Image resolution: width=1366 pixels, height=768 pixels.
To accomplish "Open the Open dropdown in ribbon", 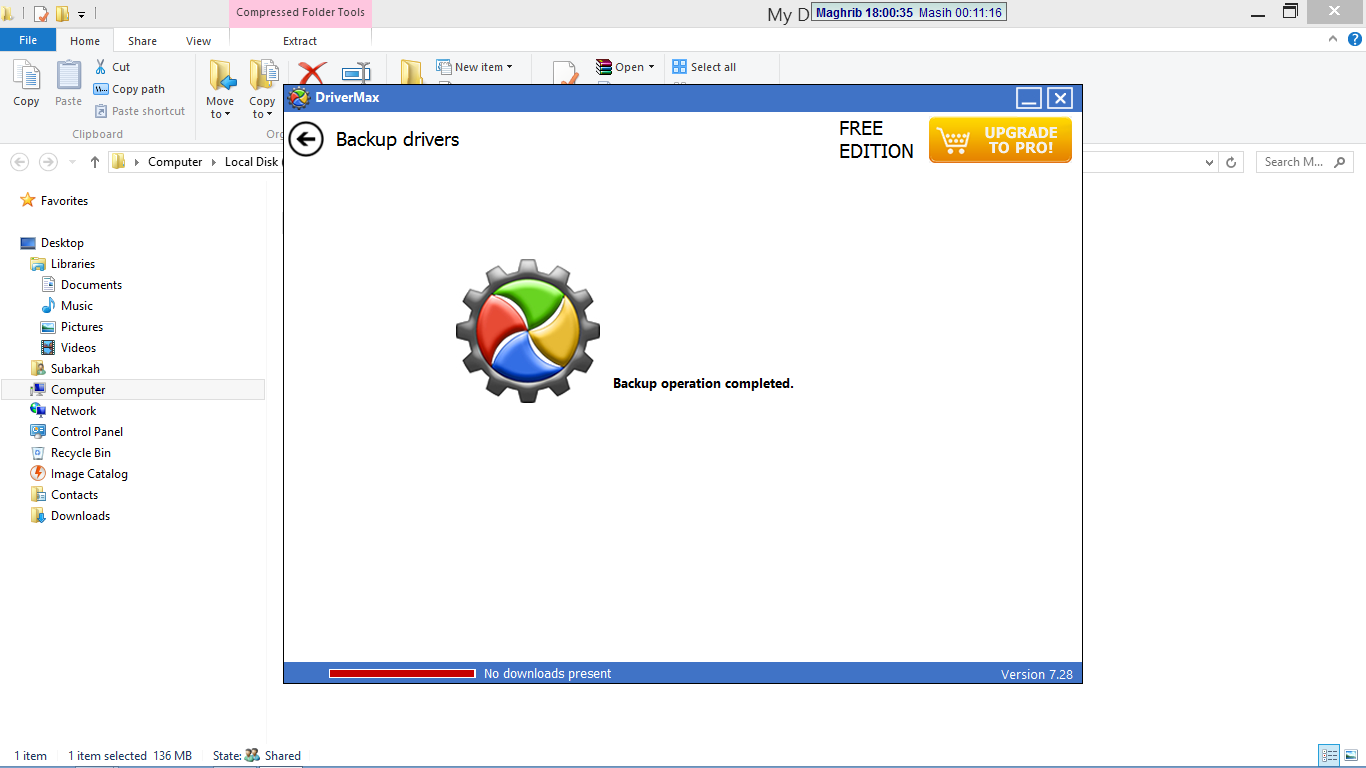I will (625, 67).
